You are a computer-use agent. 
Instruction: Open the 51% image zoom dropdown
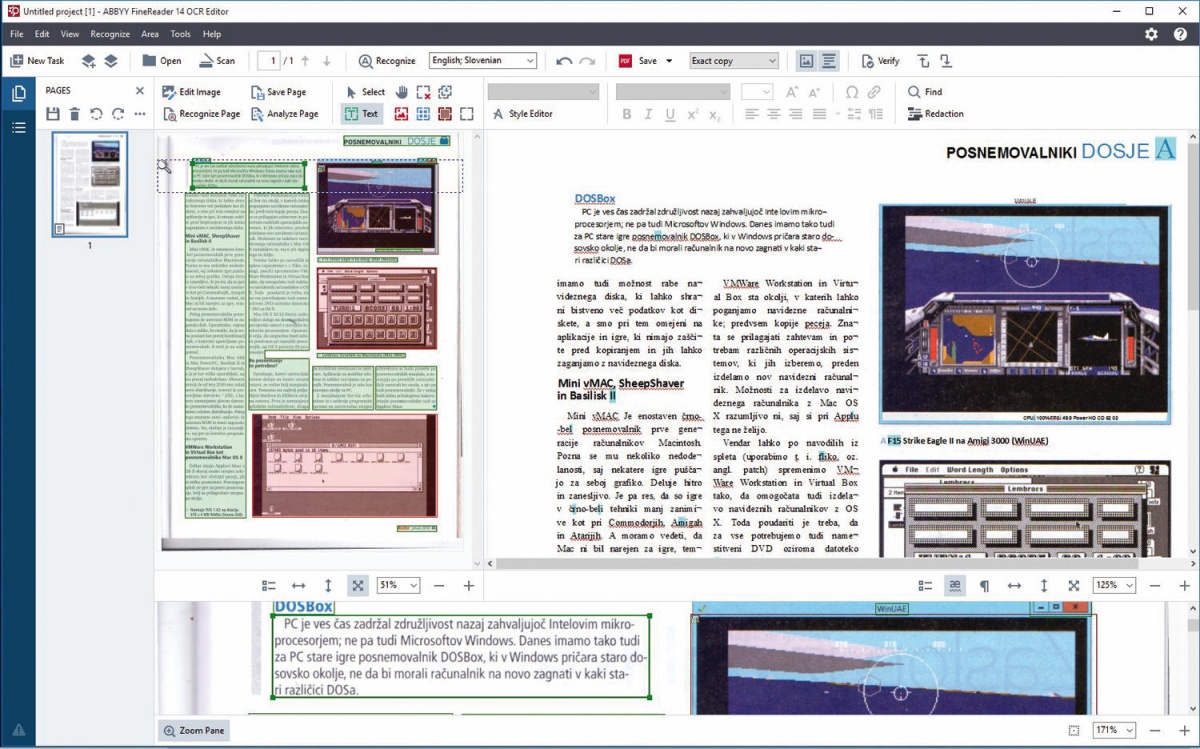[x=400, y=585]
